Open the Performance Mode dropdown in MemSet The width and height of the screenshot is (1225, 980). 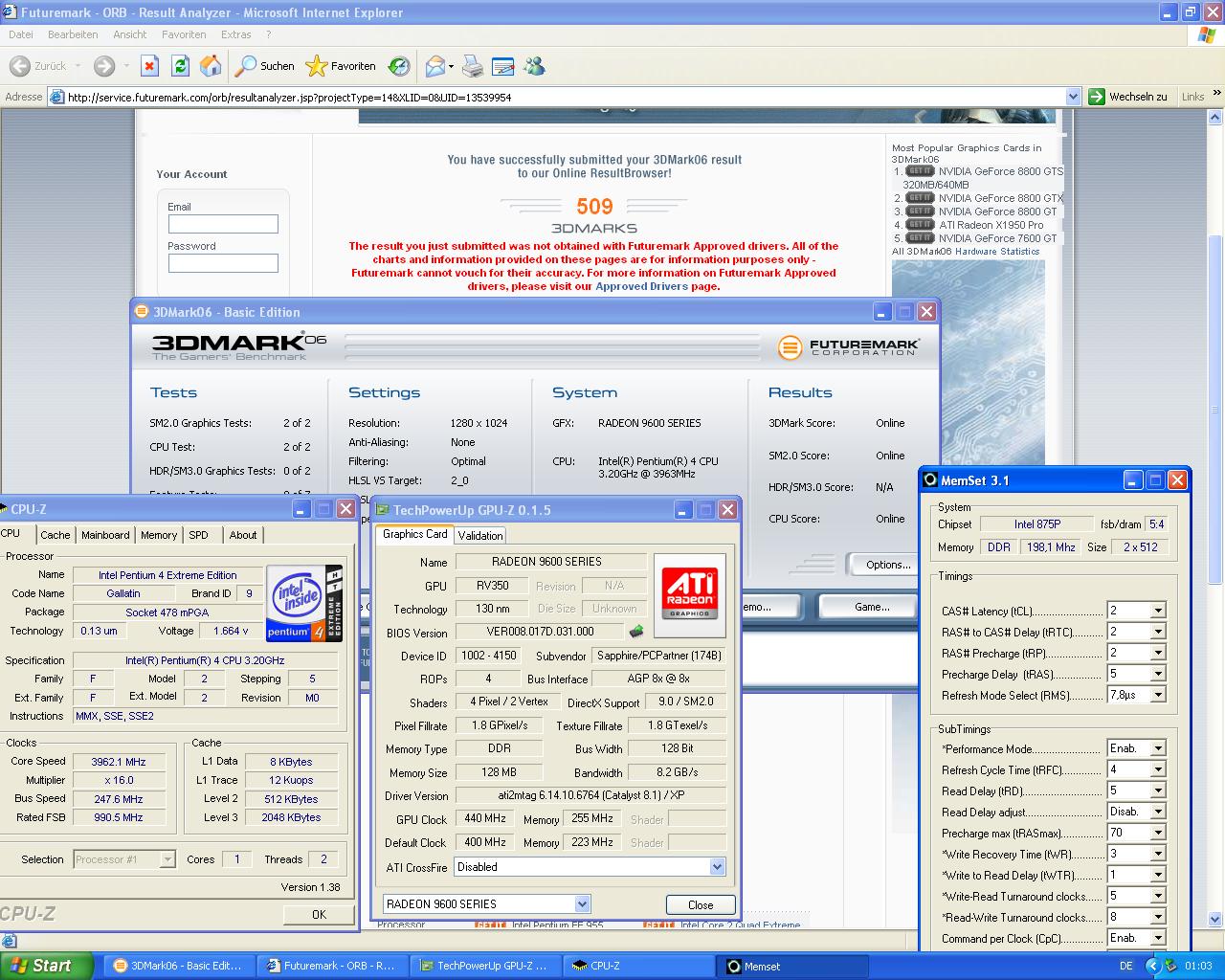pos(1157,748)
